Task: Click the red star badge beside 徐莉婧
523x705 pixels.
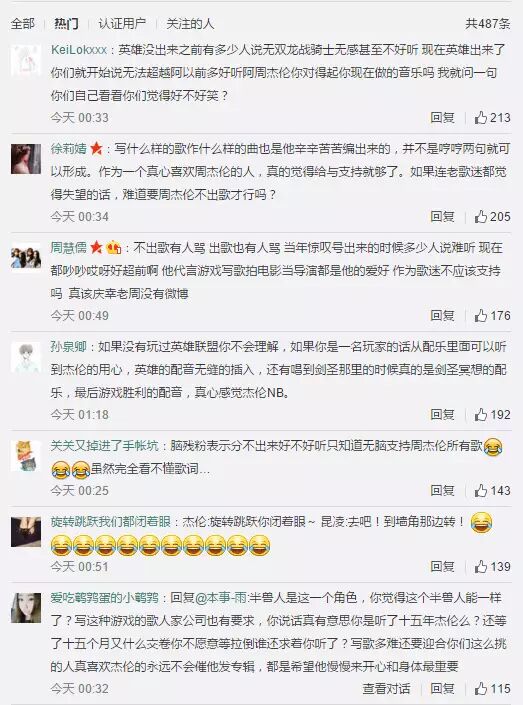Action: pyautogui.click(x=96, y=148)
